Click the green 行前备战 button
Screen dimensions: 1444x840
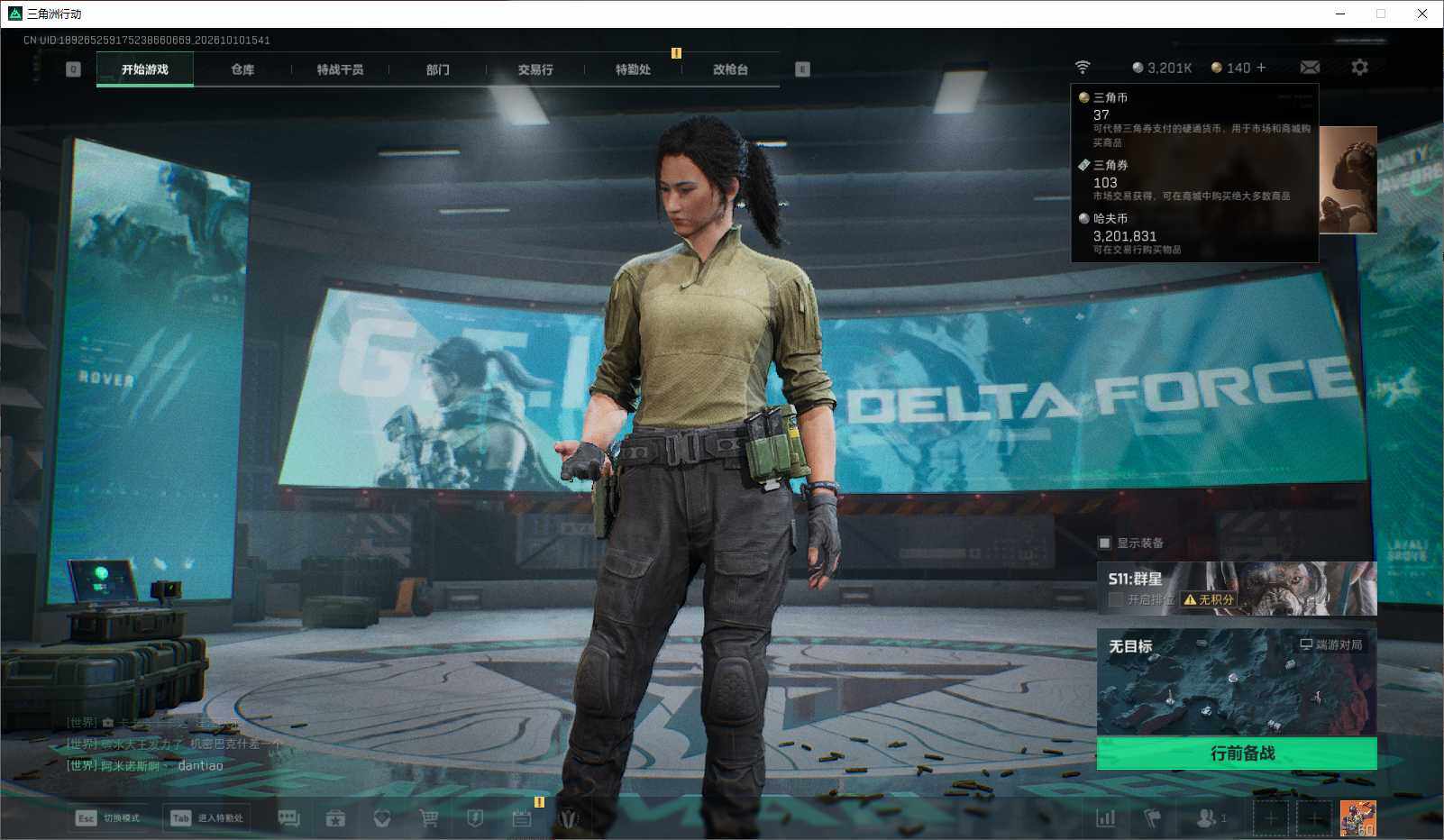pyautogui.click(x=1237, y=753)
